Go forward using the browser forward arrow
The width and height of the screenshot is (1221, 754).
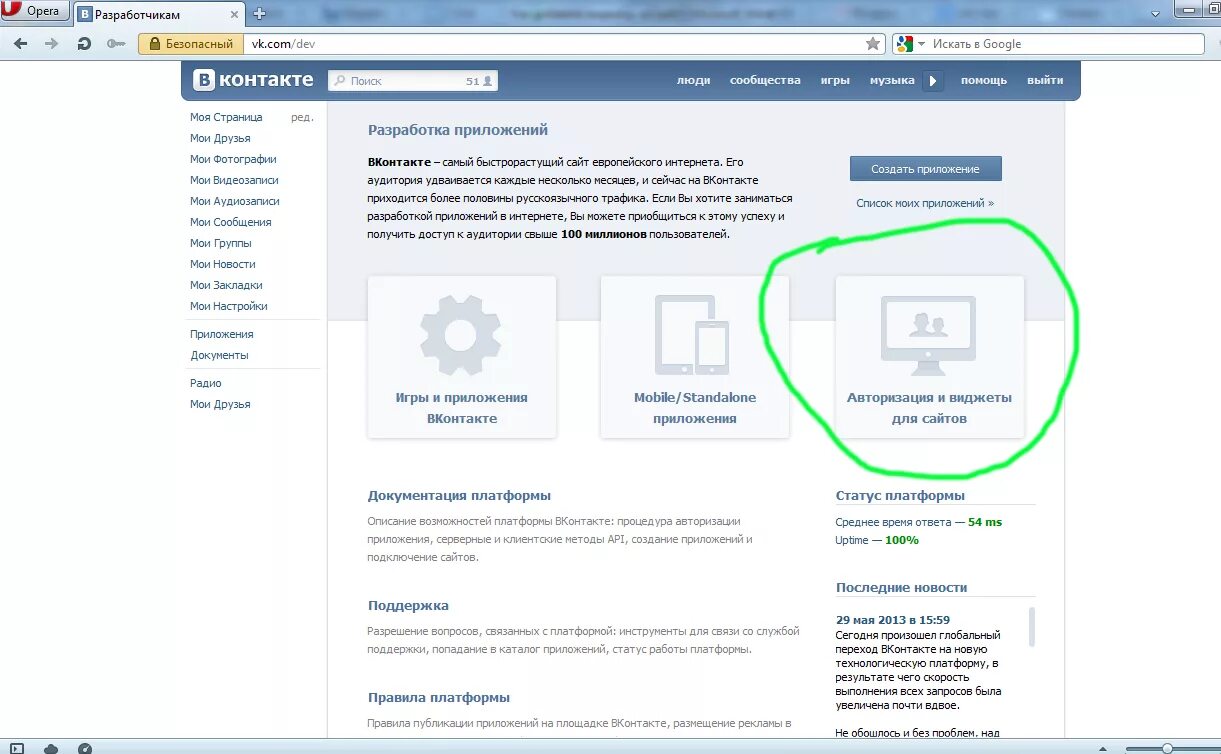(51, 44)
